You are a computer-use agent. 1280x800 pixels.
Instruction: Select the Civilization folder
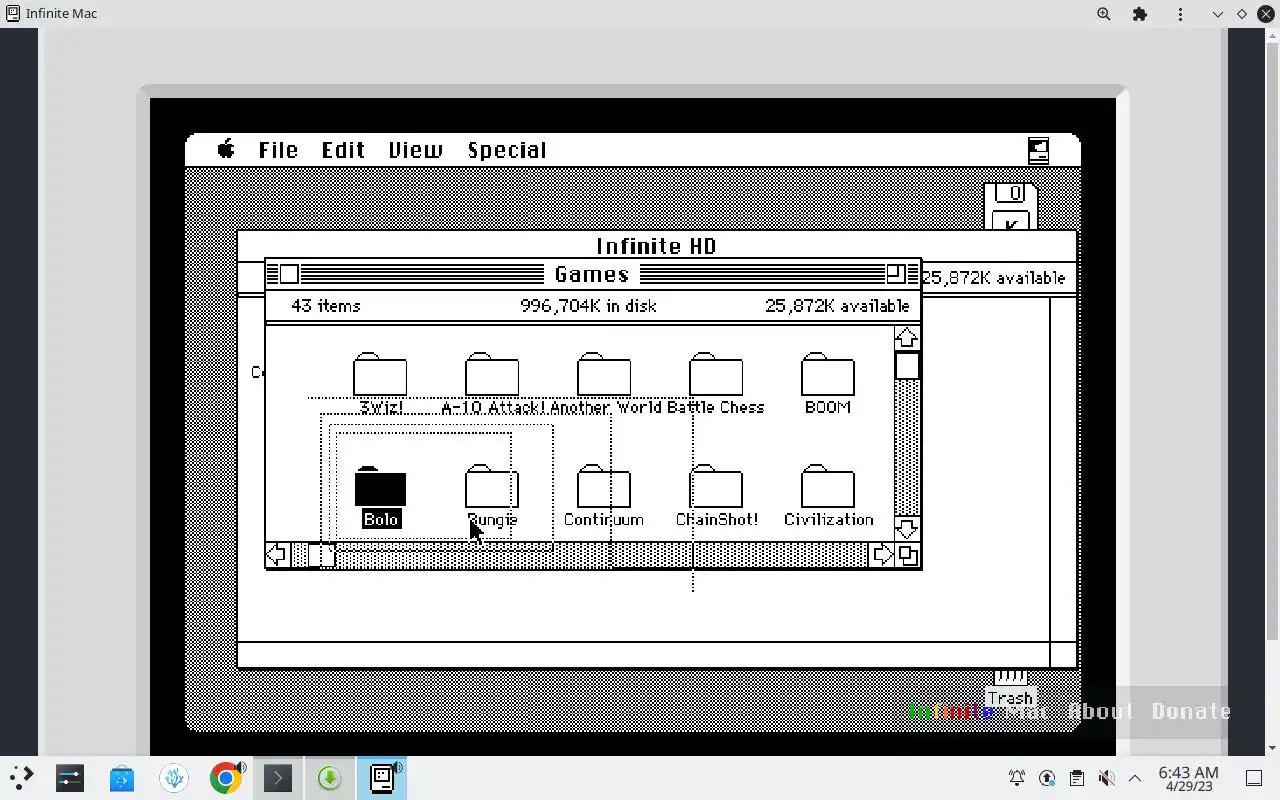point(828,497)
